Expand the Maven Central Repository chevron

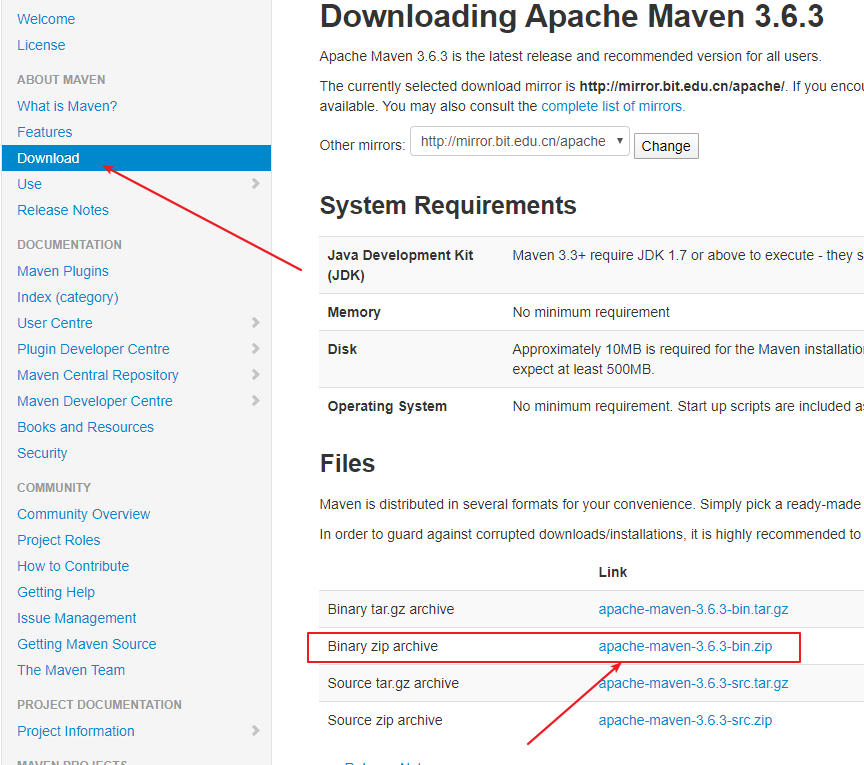click(255, 375)
